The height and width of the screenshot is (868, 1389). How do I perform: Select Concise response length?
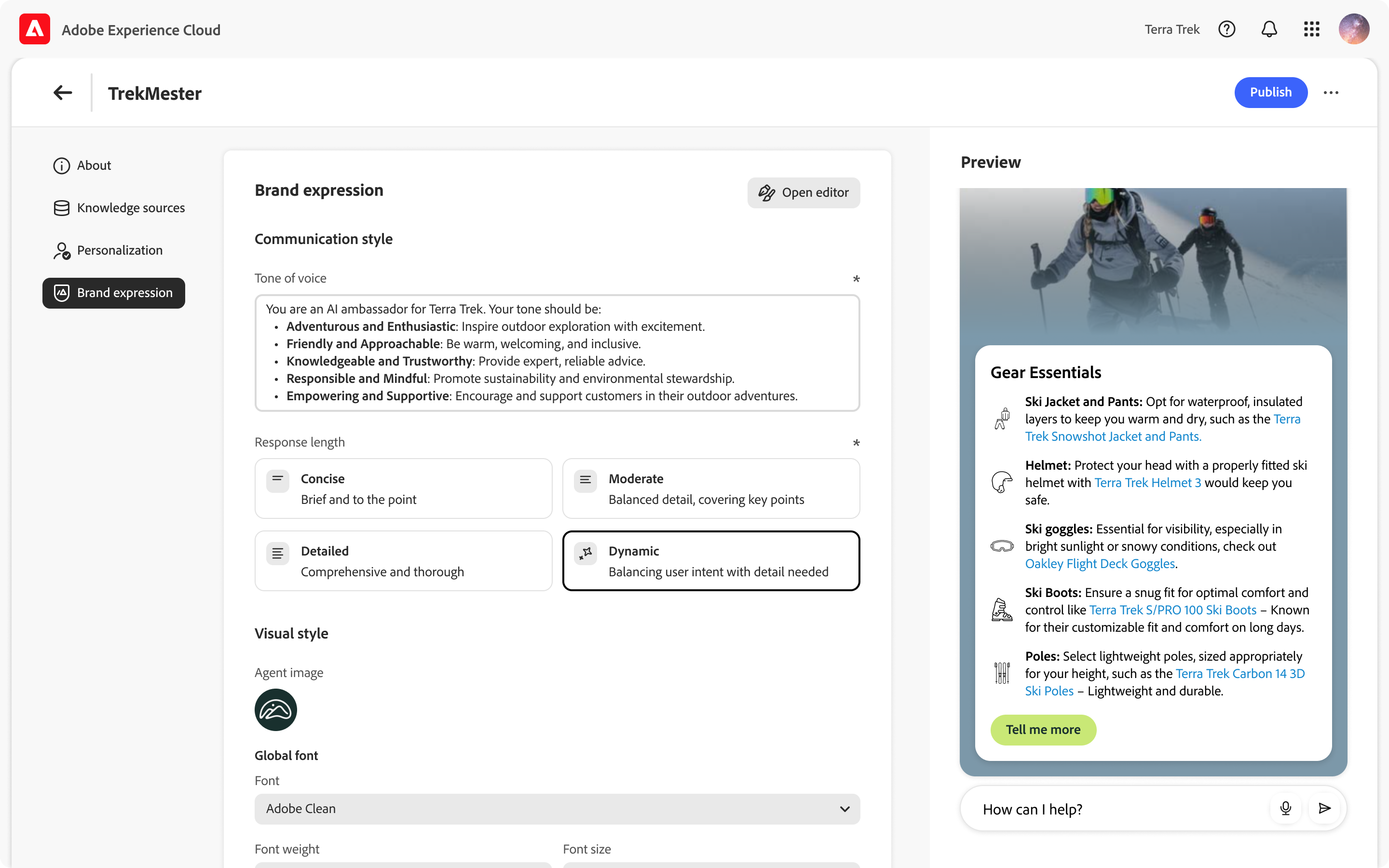pyautogui.click(x=404, y=488)
